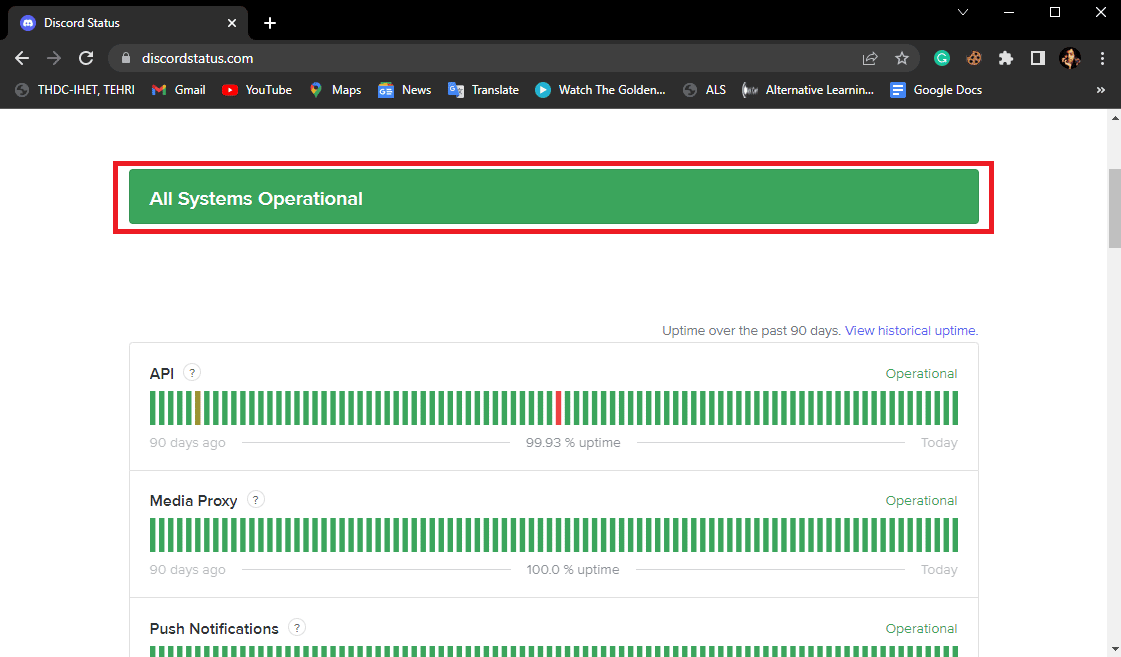Bookmark this page with the star icon
This screenshot has height=657, width=1121.
click(902, 59)
